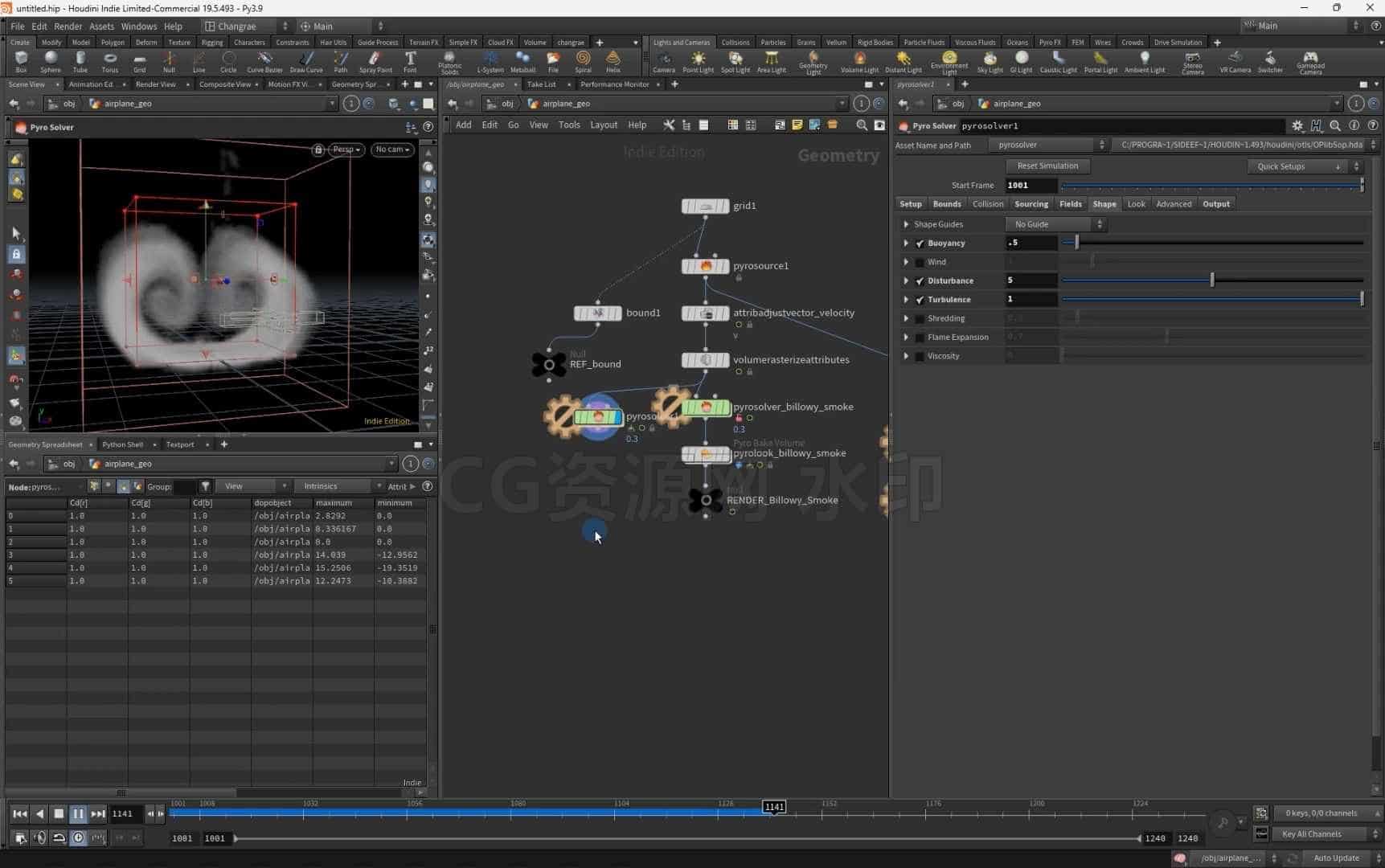Open the Persp viewport camera dropdown
This screenshot has height=868, width=1385.
point(347,149)
